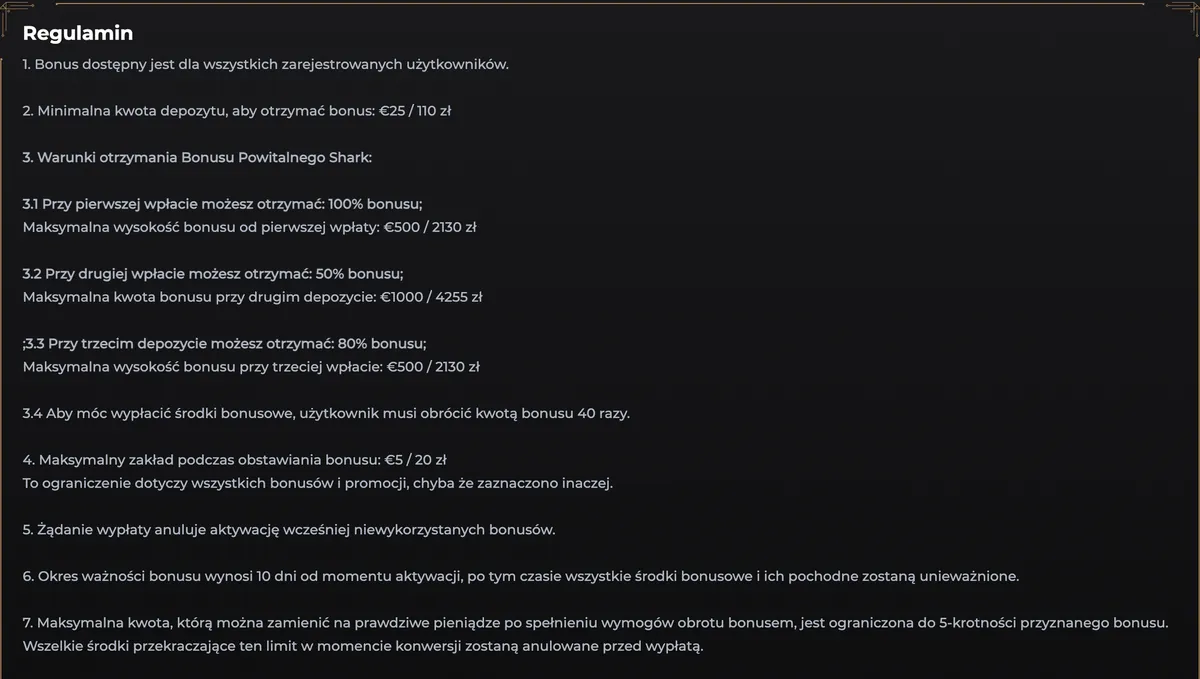Select rule 1 about registered users
This screenshot has height=679, width=1200.
(x=266, y=65)
